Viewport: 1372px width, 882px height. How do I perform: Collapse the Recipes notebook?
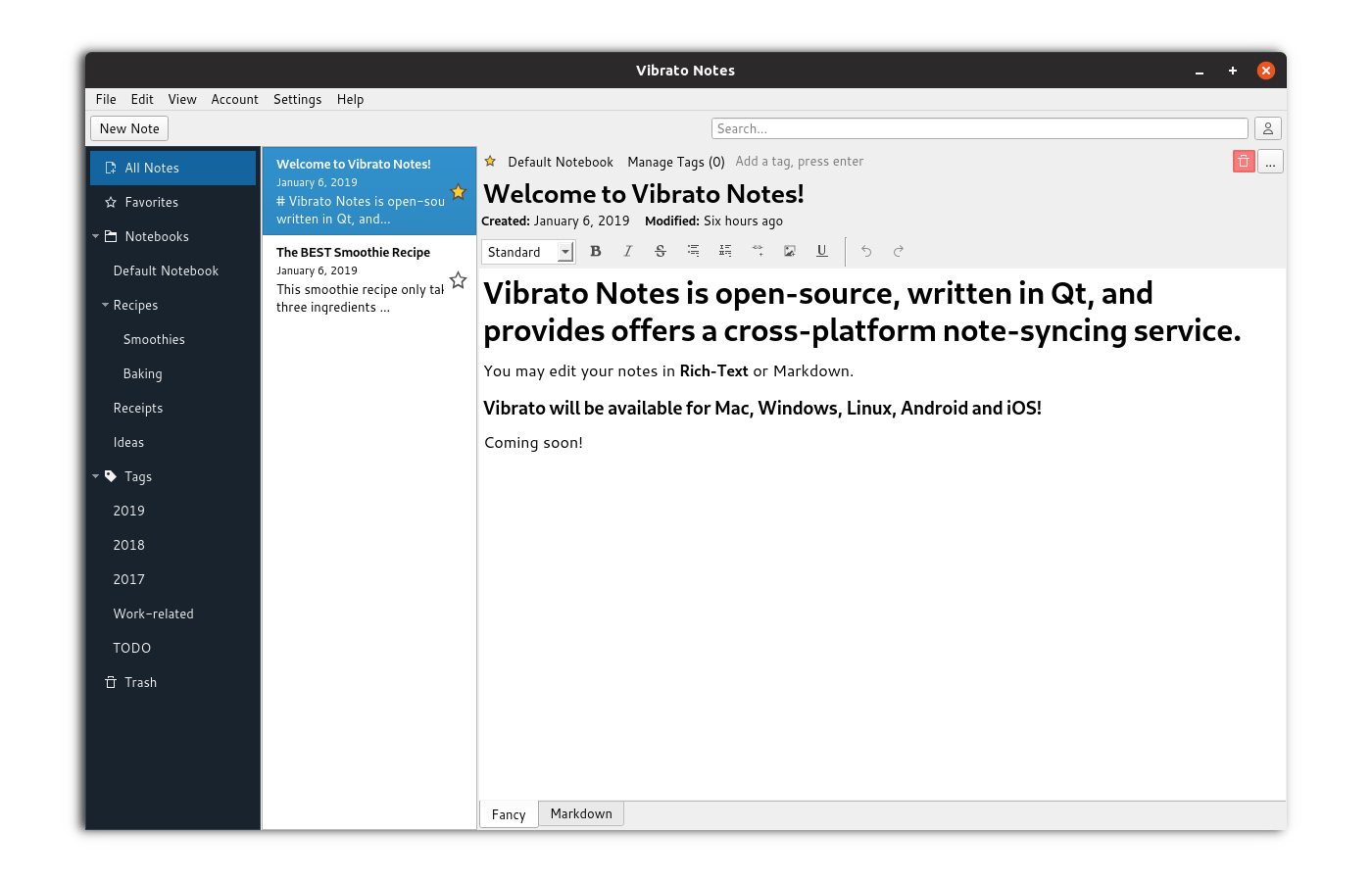[x=105, y=305]
